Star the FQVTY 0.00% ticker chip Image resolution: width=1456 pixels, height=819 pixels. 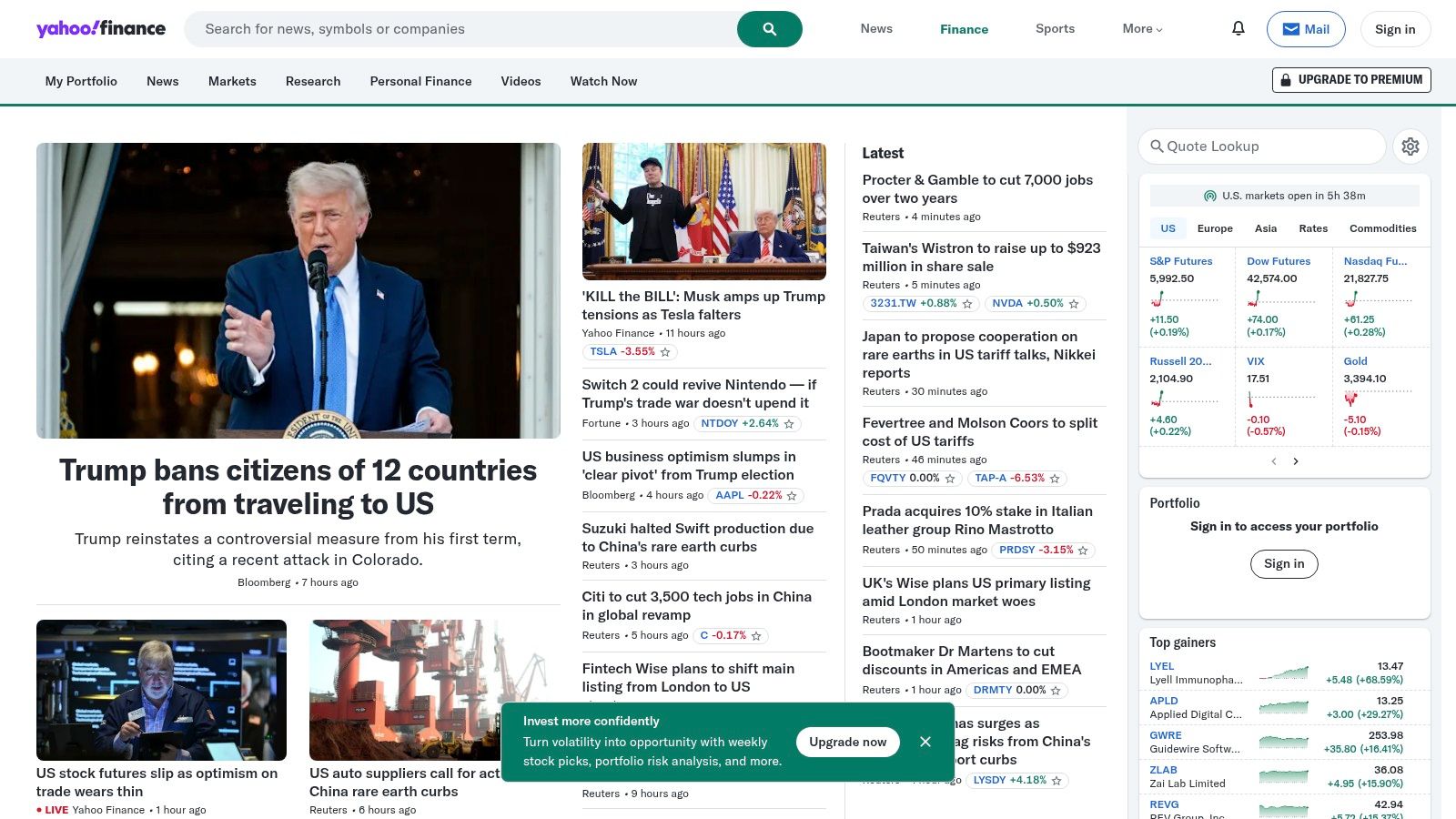[950, 479]
